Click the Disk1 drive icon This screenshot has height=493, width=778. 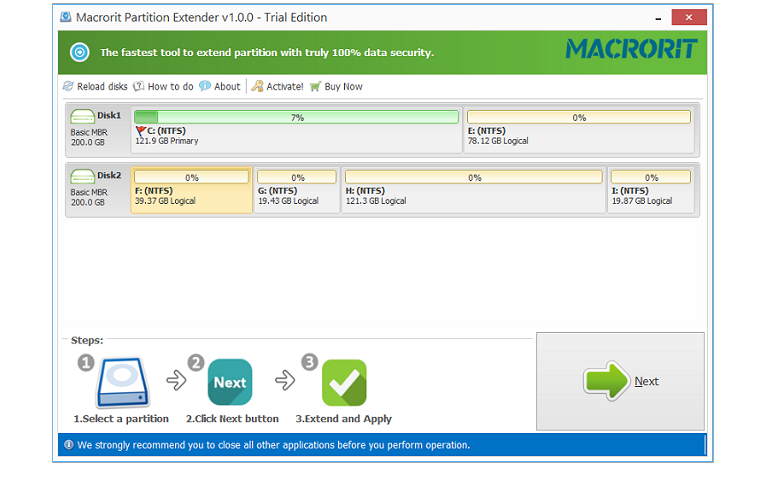82,117
